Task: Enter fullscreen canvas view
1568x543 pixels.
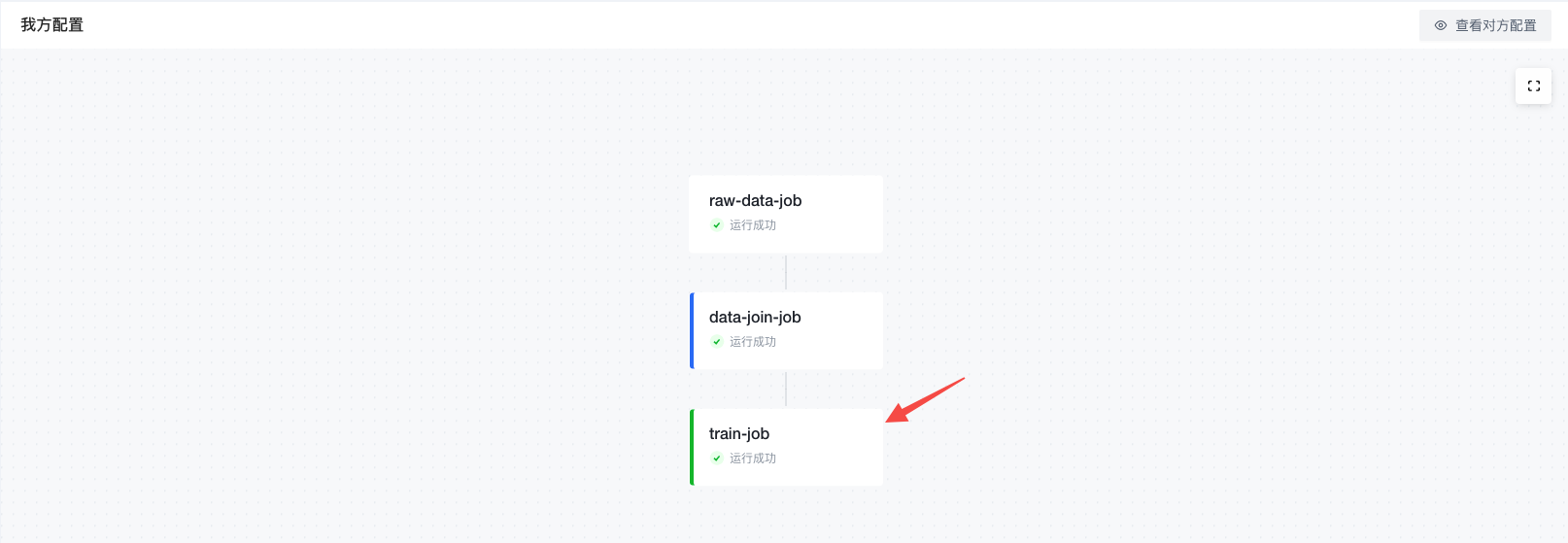Action: point(1533,85)
